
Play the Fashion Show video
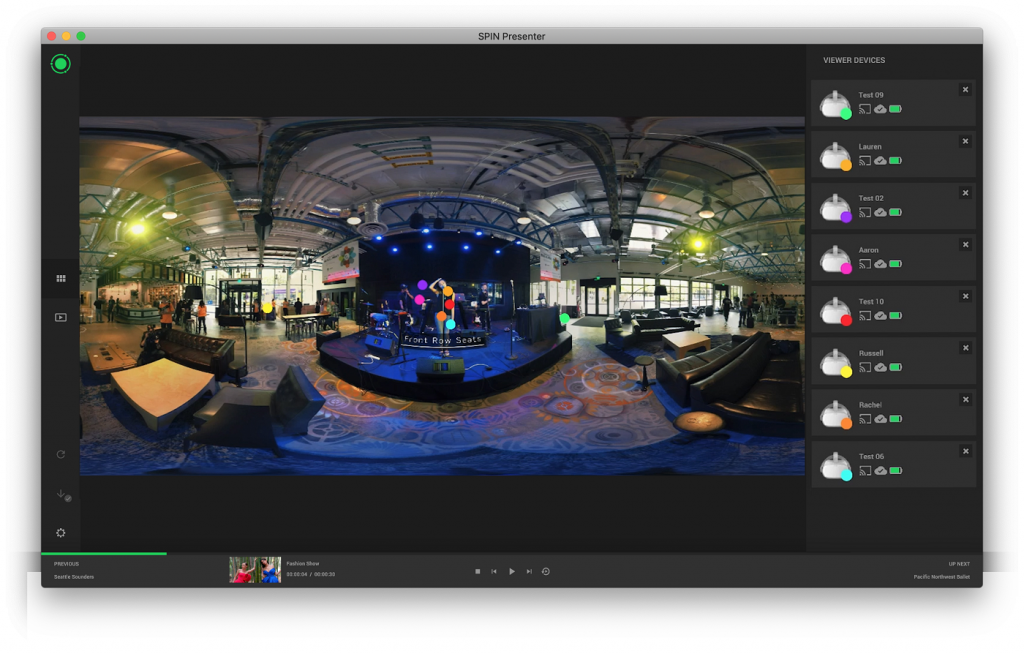click(x=512, y=571)
